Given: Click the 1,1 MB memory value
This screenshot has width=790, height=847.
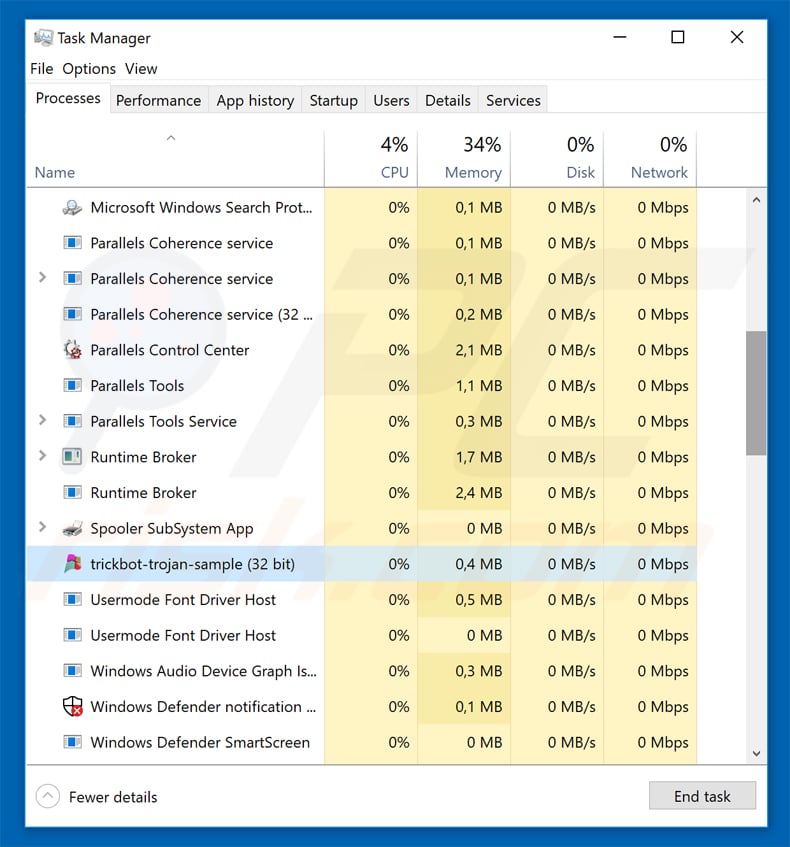Looking at the screenshot, I should (x=478, y=386).
